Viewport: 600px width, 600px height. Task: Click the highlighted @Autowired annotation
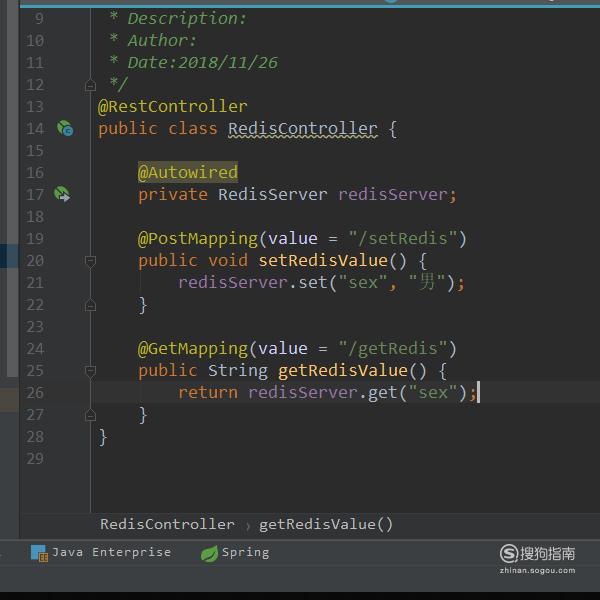[188, 172]
